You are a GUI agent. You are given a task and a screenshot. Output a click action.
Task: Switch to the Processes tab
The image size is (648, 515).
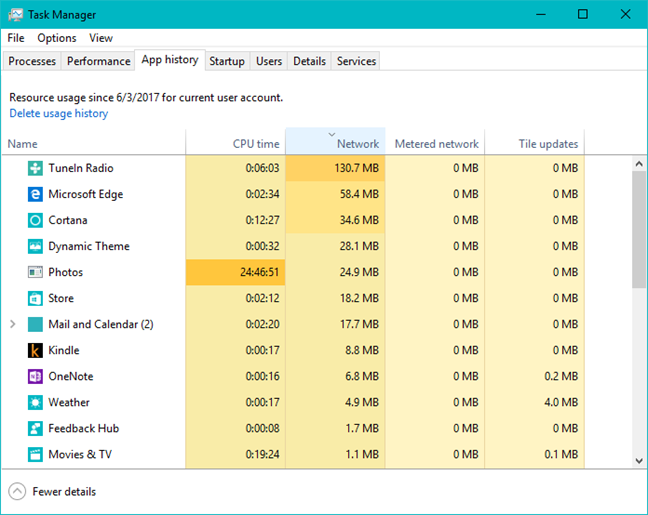(x=32, y=61)
